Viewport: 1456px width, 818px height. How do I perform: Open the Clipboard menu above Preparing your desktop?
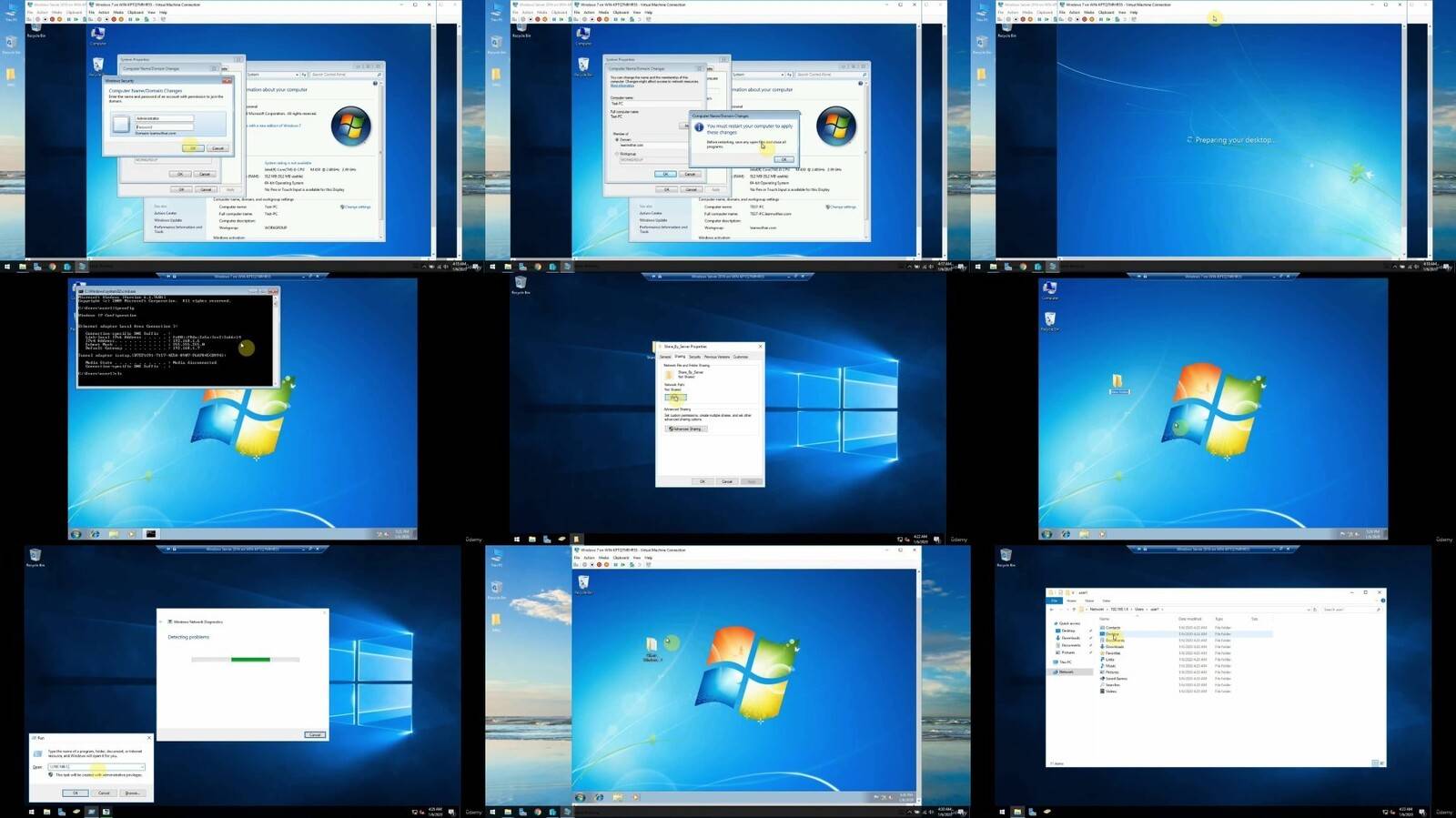pos(1106,12)
